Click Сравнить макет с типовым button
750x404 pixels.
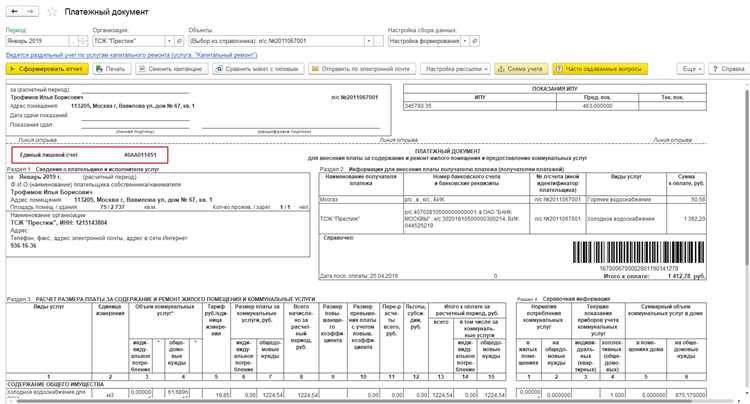(x=259, y=68)
